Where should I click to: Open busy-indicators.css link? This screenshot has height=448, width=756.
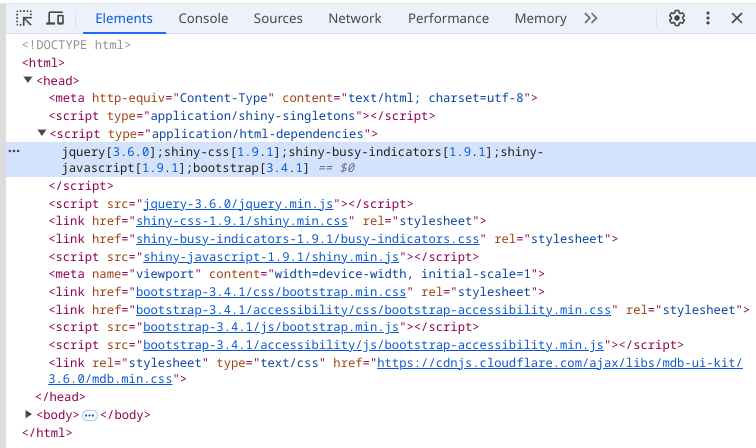[308, 239]
